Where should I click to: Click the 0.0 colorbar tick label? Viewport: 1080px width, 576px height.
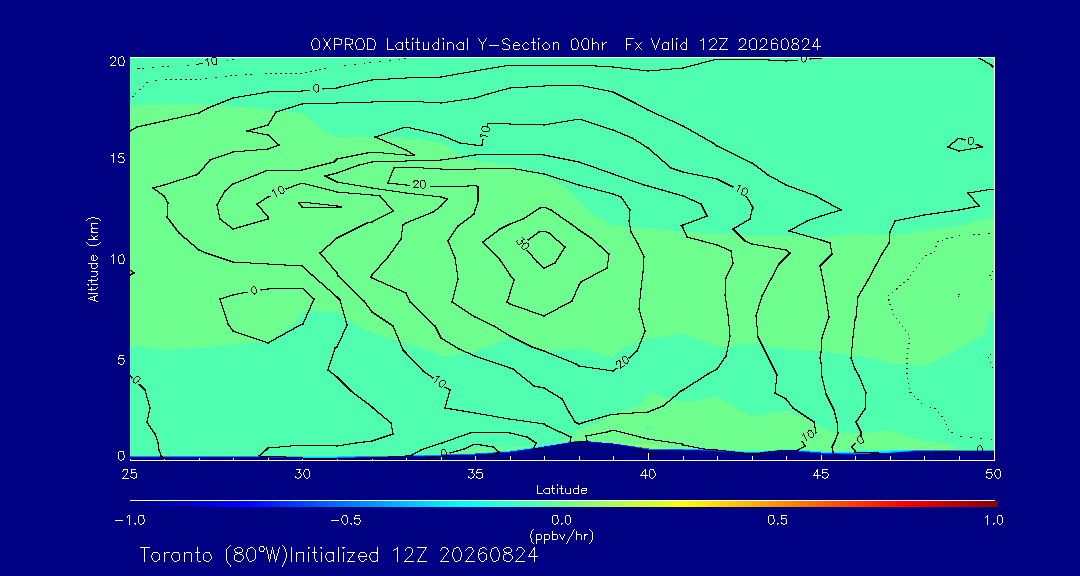(x=561, y=520)
